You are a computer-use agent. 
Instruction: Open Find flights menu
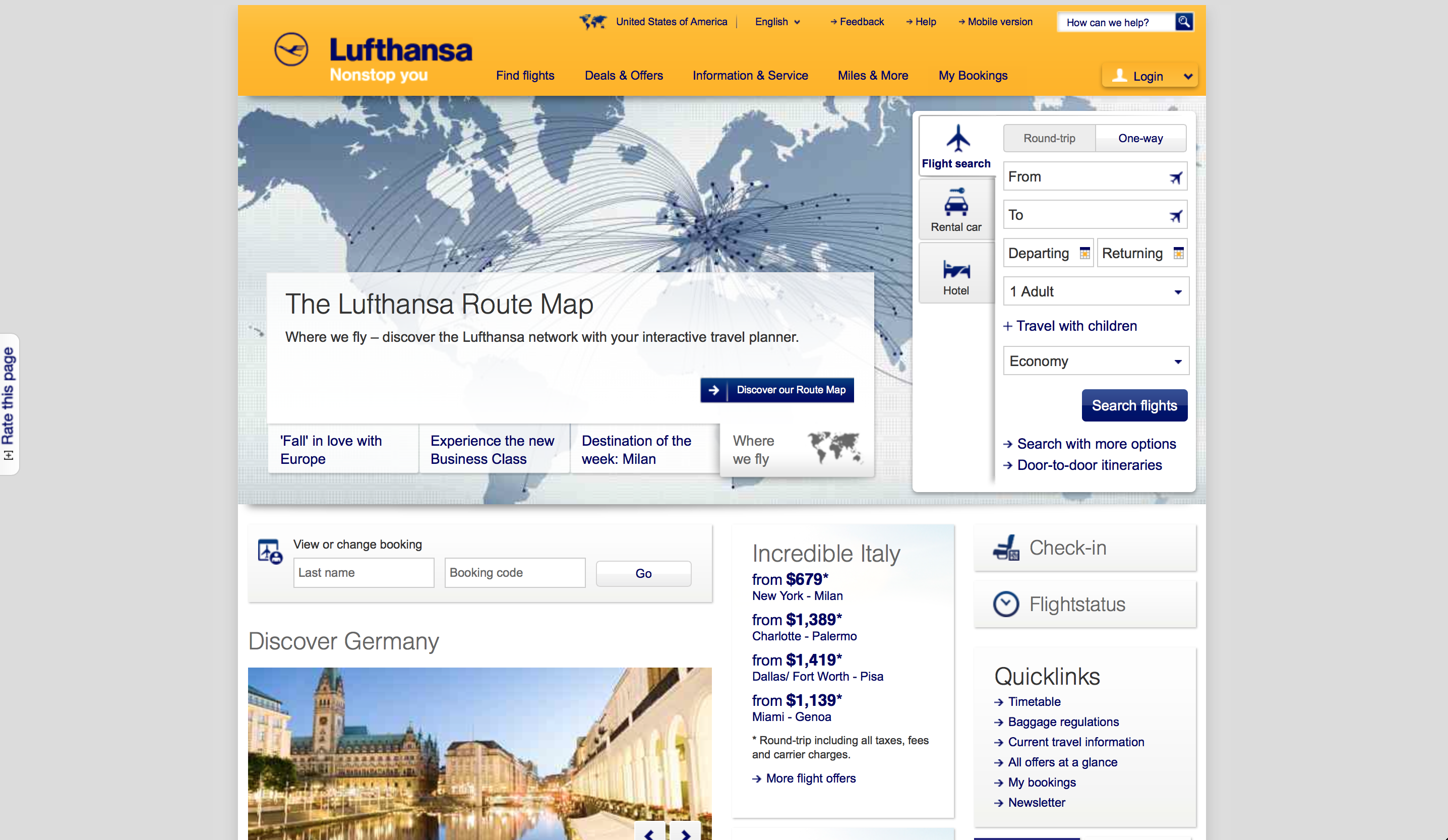click(525, 76)
